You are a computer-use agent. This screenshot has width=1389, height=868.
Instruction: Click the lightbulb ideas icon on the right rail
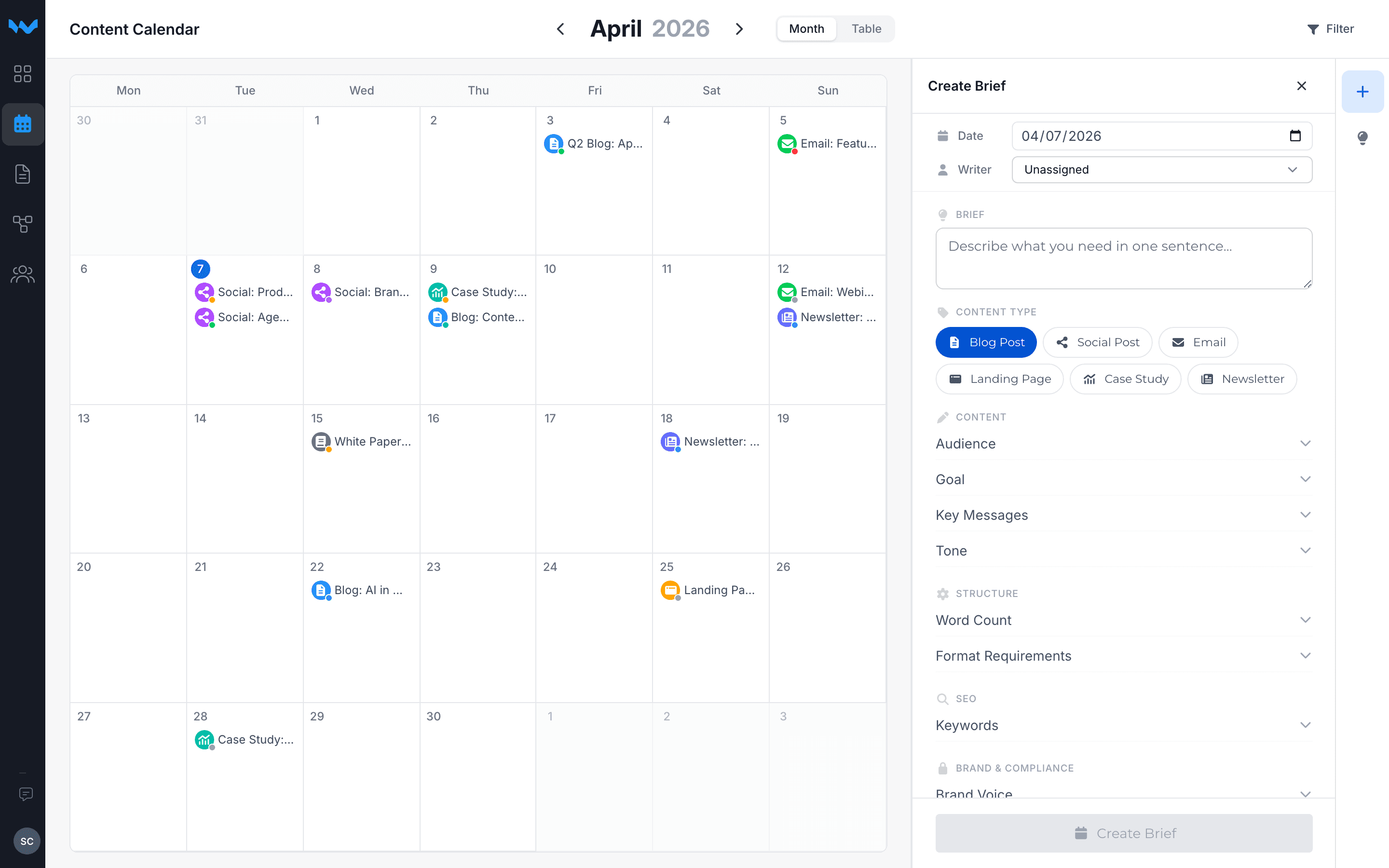point(1362,138)
